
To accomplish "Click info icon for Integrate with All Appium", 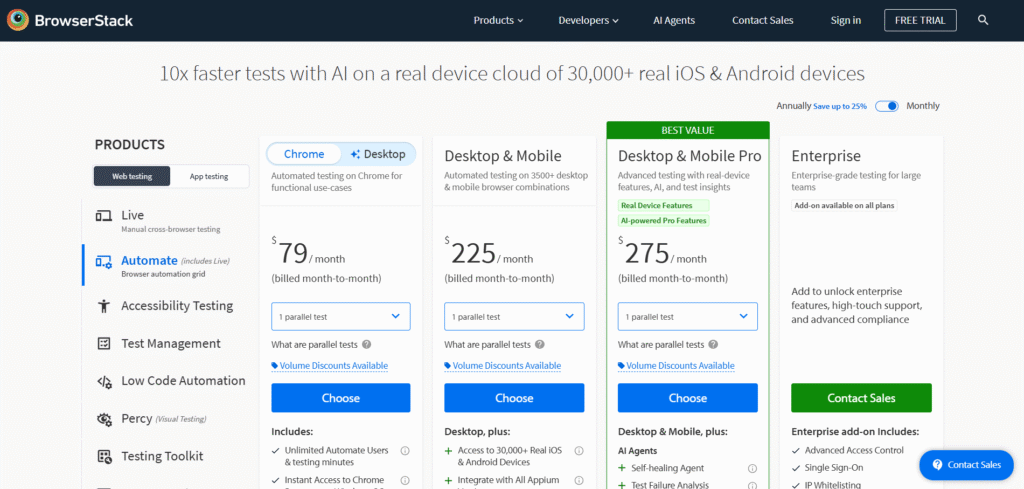I will (x=579, y=480).
